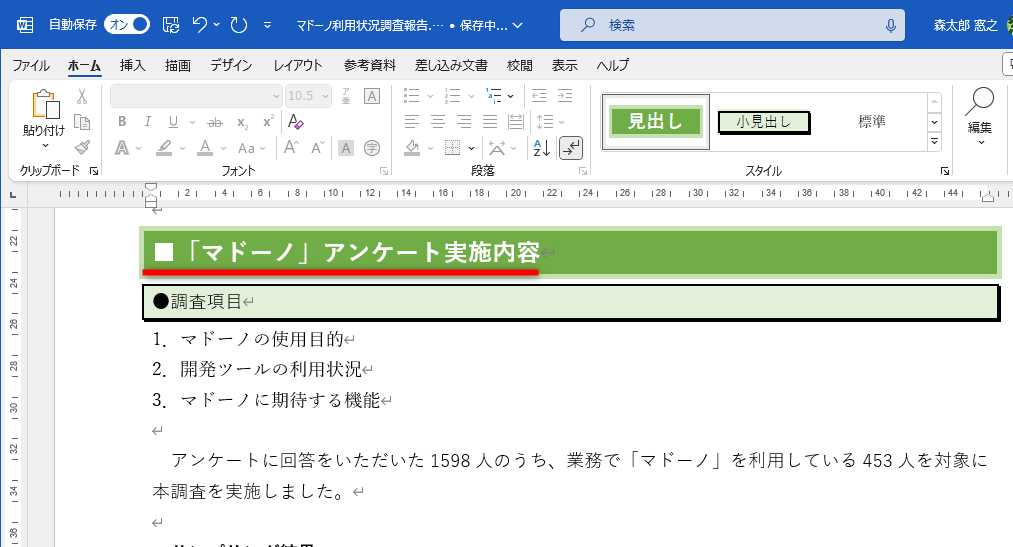Apply the 標準 style
The width and height of the screenshot is (1013, 547).
[x=872, y=121]
